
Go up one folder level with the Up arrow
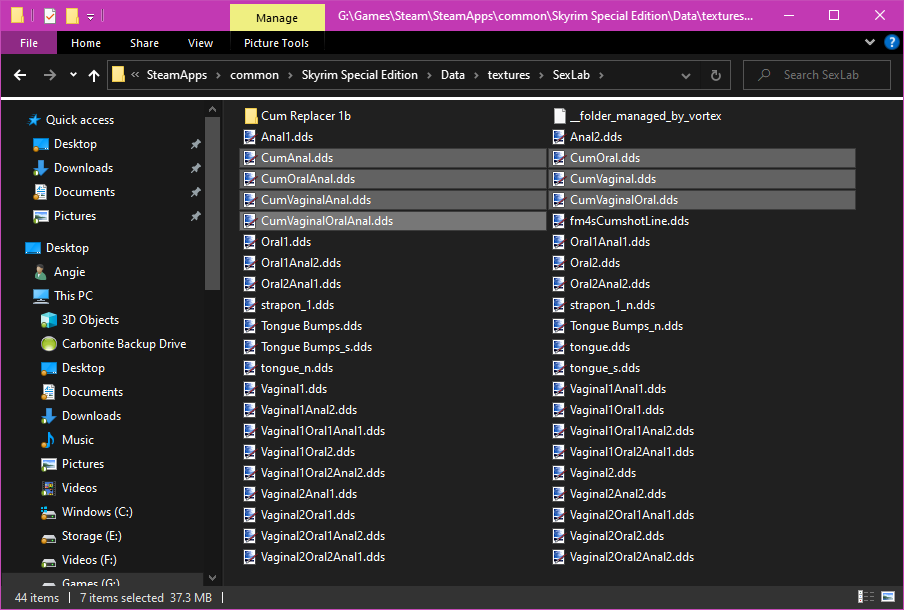click(x=94, y=75)
